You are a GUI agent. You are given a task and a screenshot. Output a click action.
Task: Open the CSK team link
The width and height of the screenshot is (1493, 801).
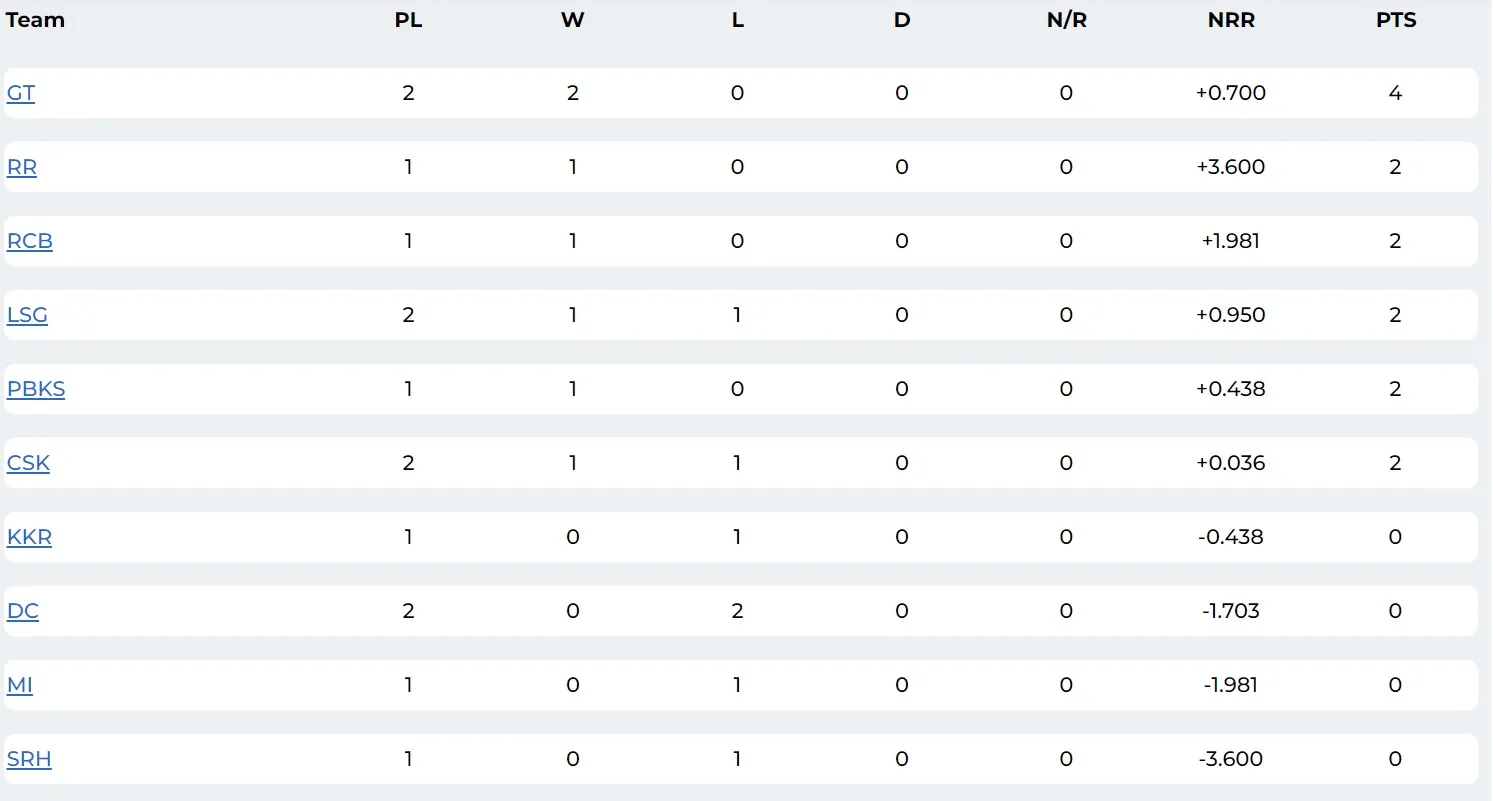tap(28, 463)
